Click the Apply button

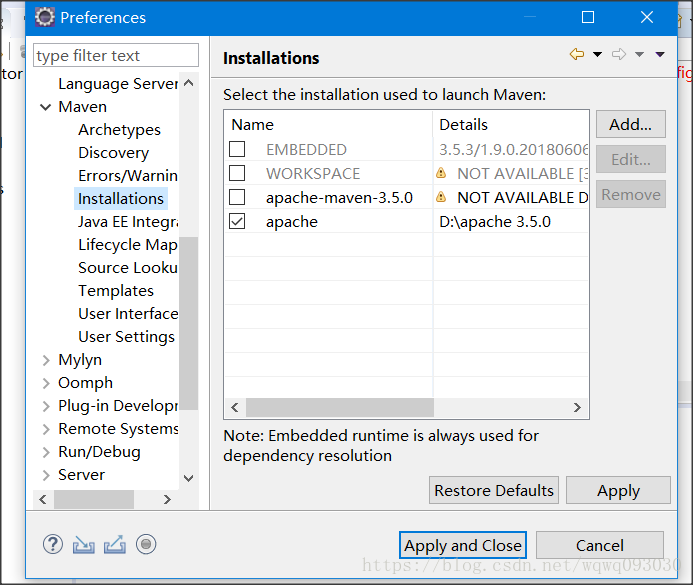618,490
